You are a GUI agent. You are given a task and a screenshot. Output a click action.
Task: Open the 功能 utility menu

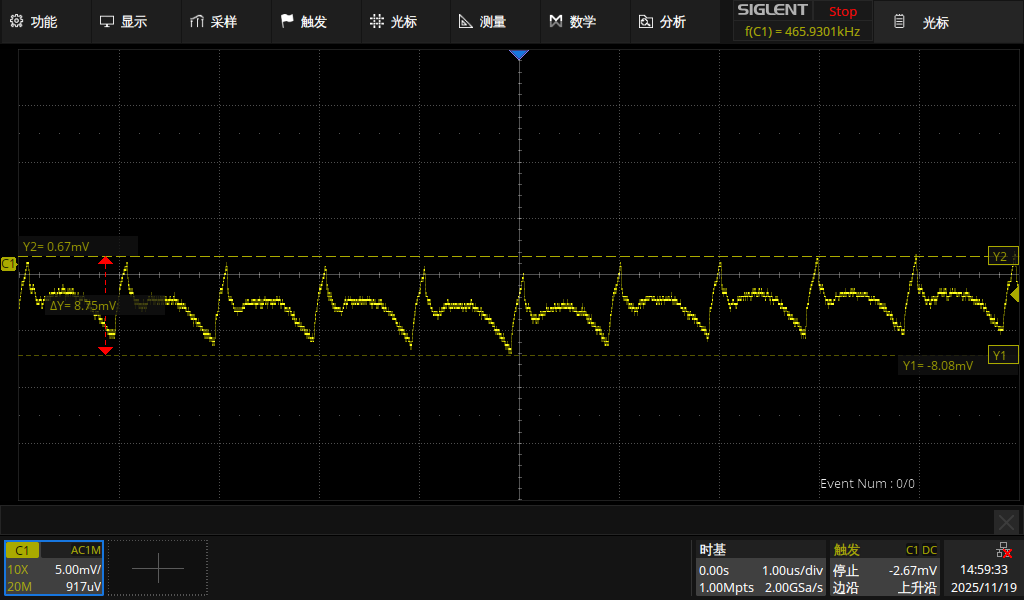(34, 21)
